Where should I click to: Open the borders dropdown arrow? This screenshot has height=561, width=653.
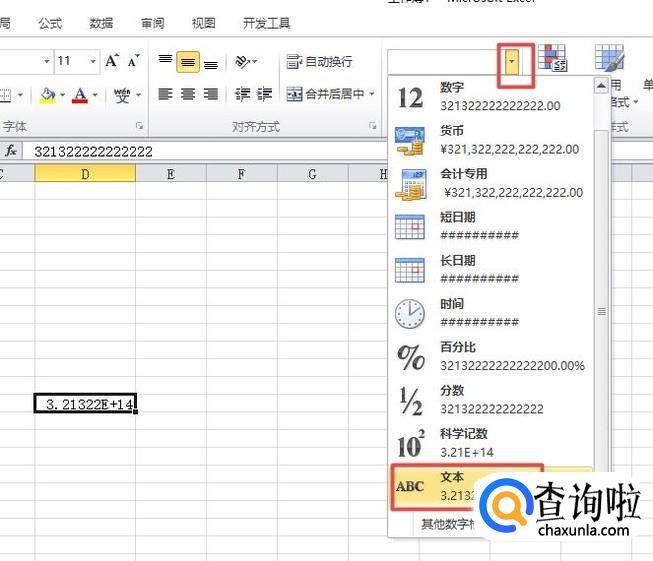tap(20, 95)
